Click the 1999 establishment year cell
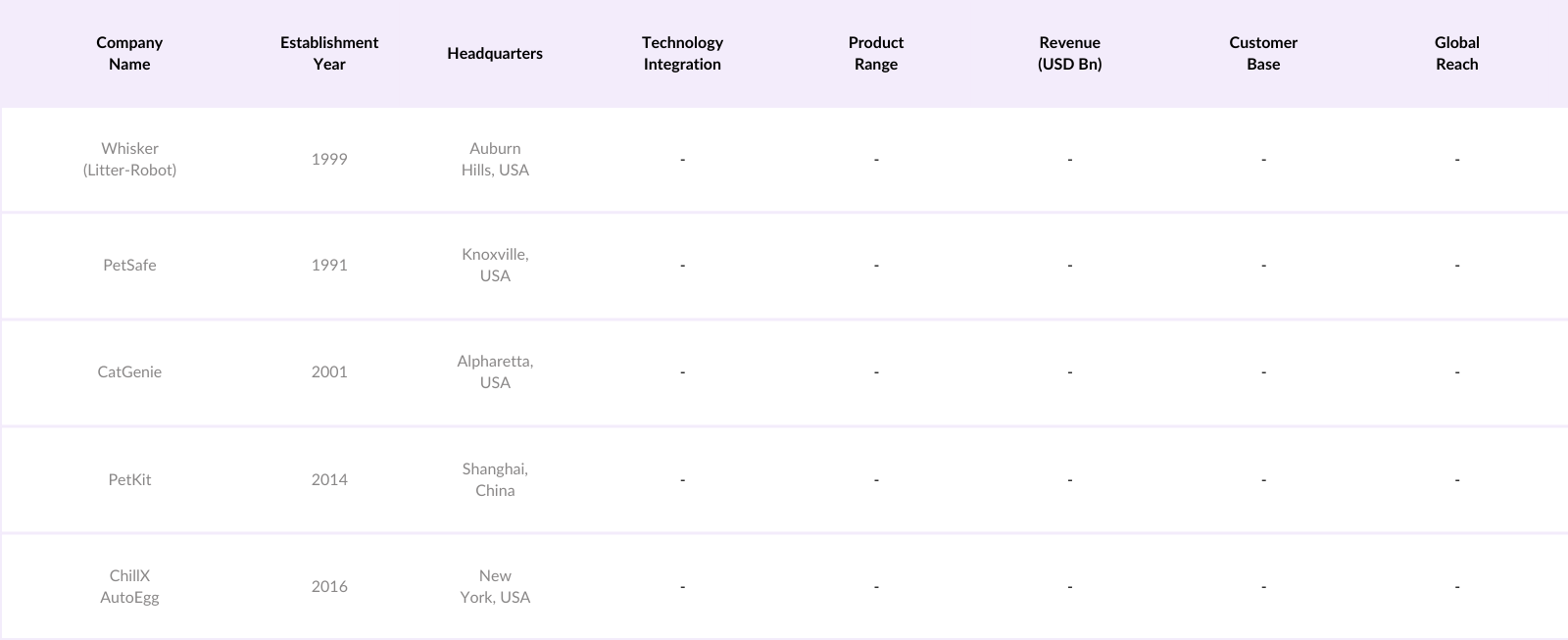1568x640 pixels. 329,159
